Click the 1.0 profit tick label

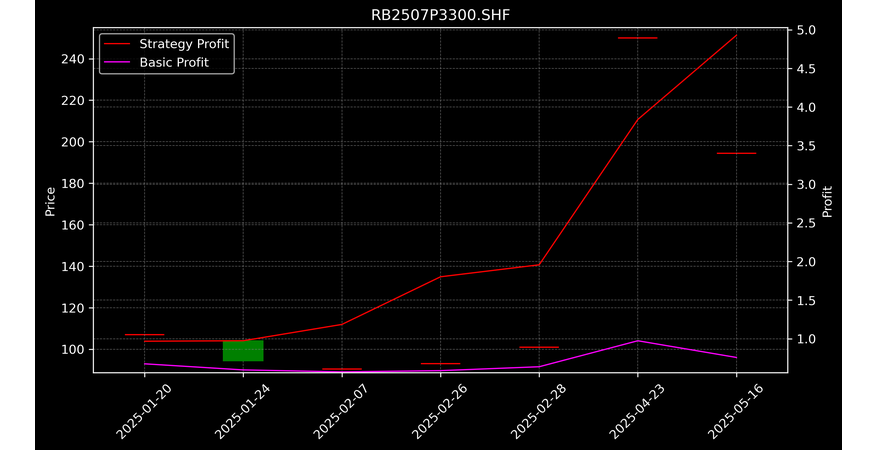[x=806, y=339]
